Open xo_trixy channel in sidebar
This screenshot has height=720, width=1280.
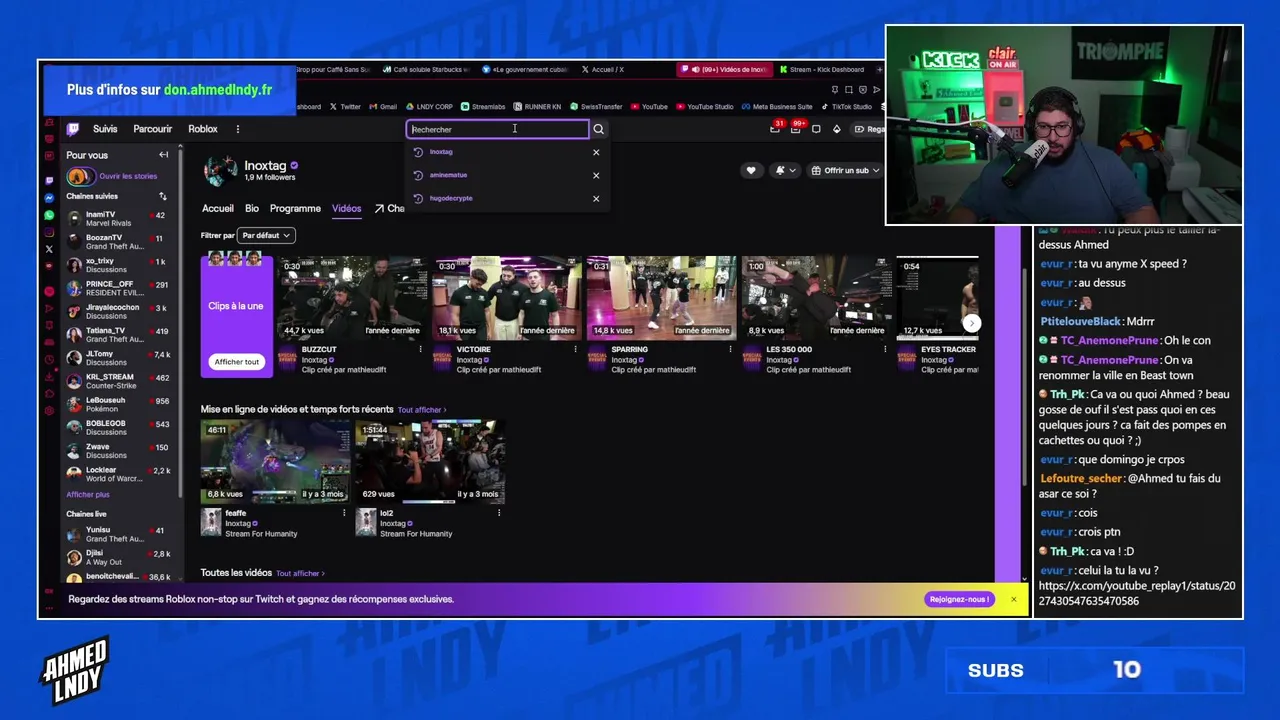click(x=120, y=264)
